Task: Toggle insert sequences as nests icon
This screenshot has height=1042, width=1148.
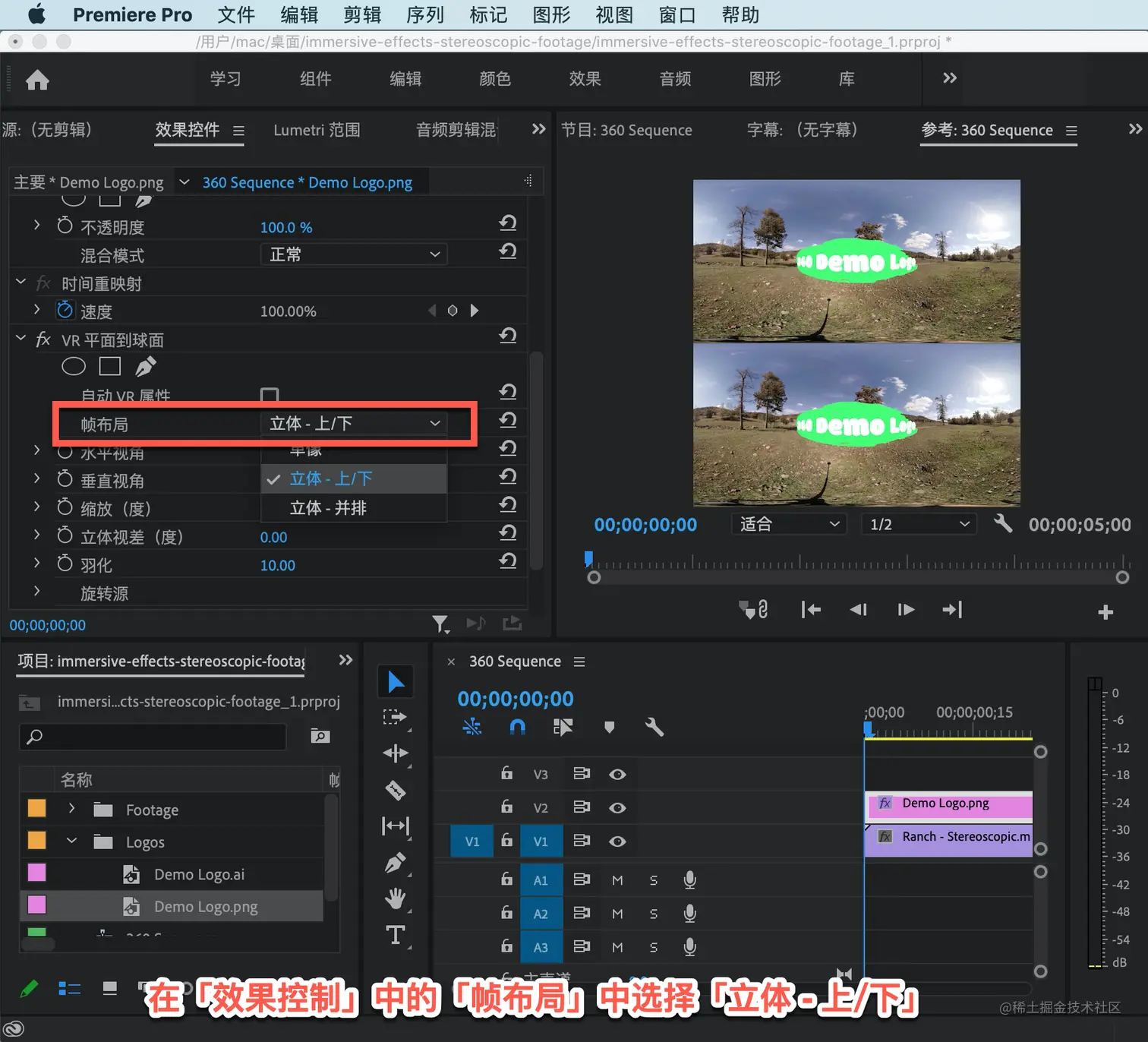Action: [x=472, y=728]
